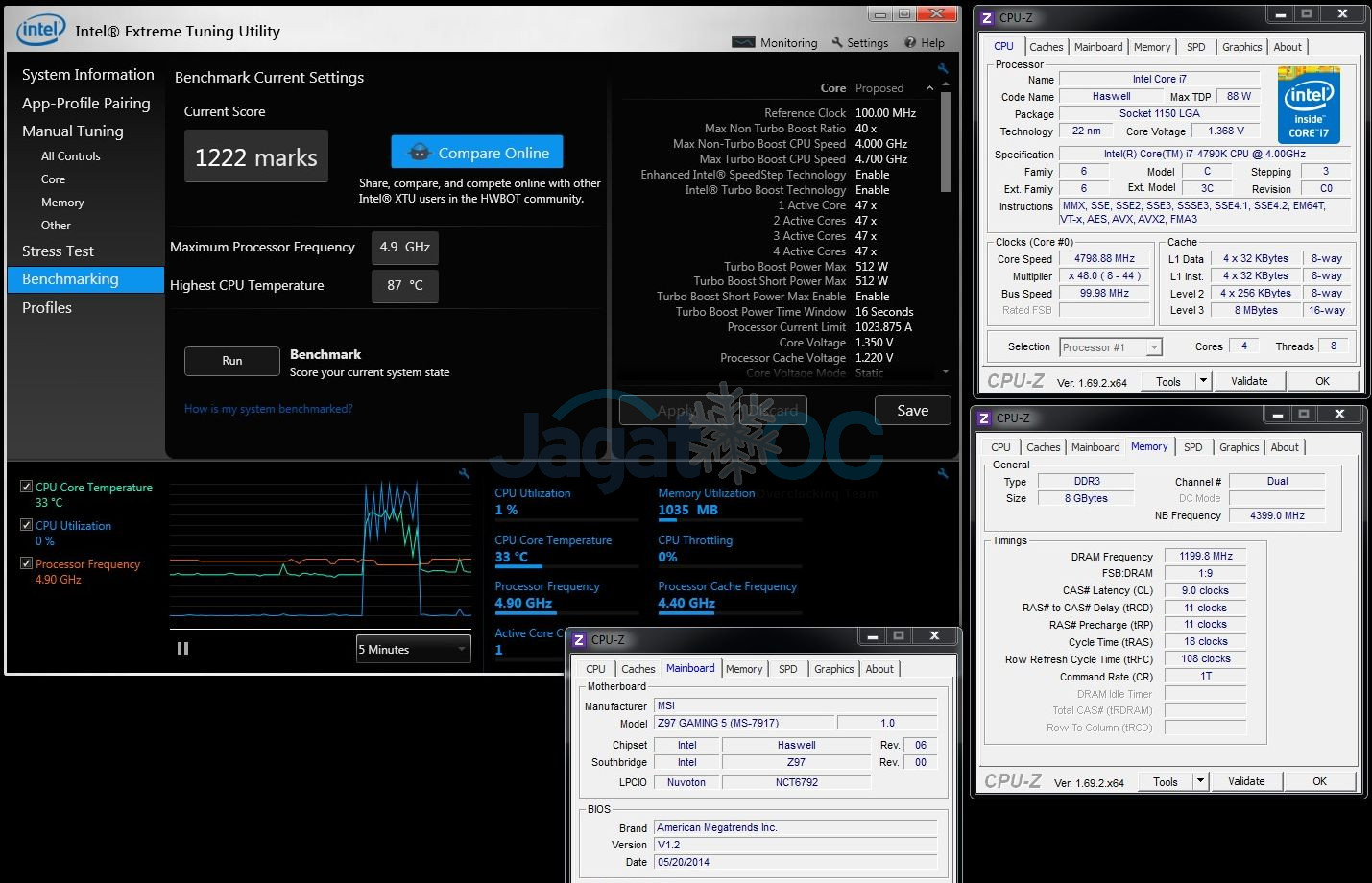Select Stress Test in the left sidebar
This screenshot has width=1372, height=883.
click(59, 251)
